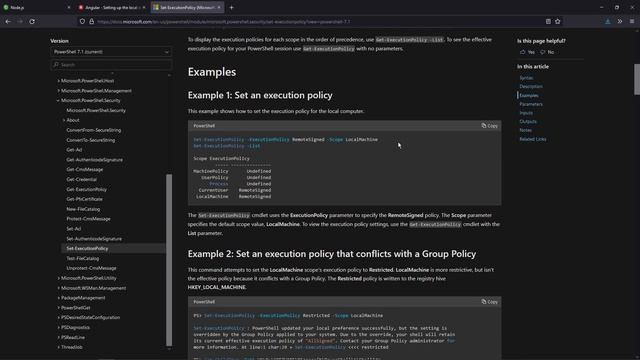Open Get-Acl article
The height and width of the screenshot is (360, 640).
(74, 150)
